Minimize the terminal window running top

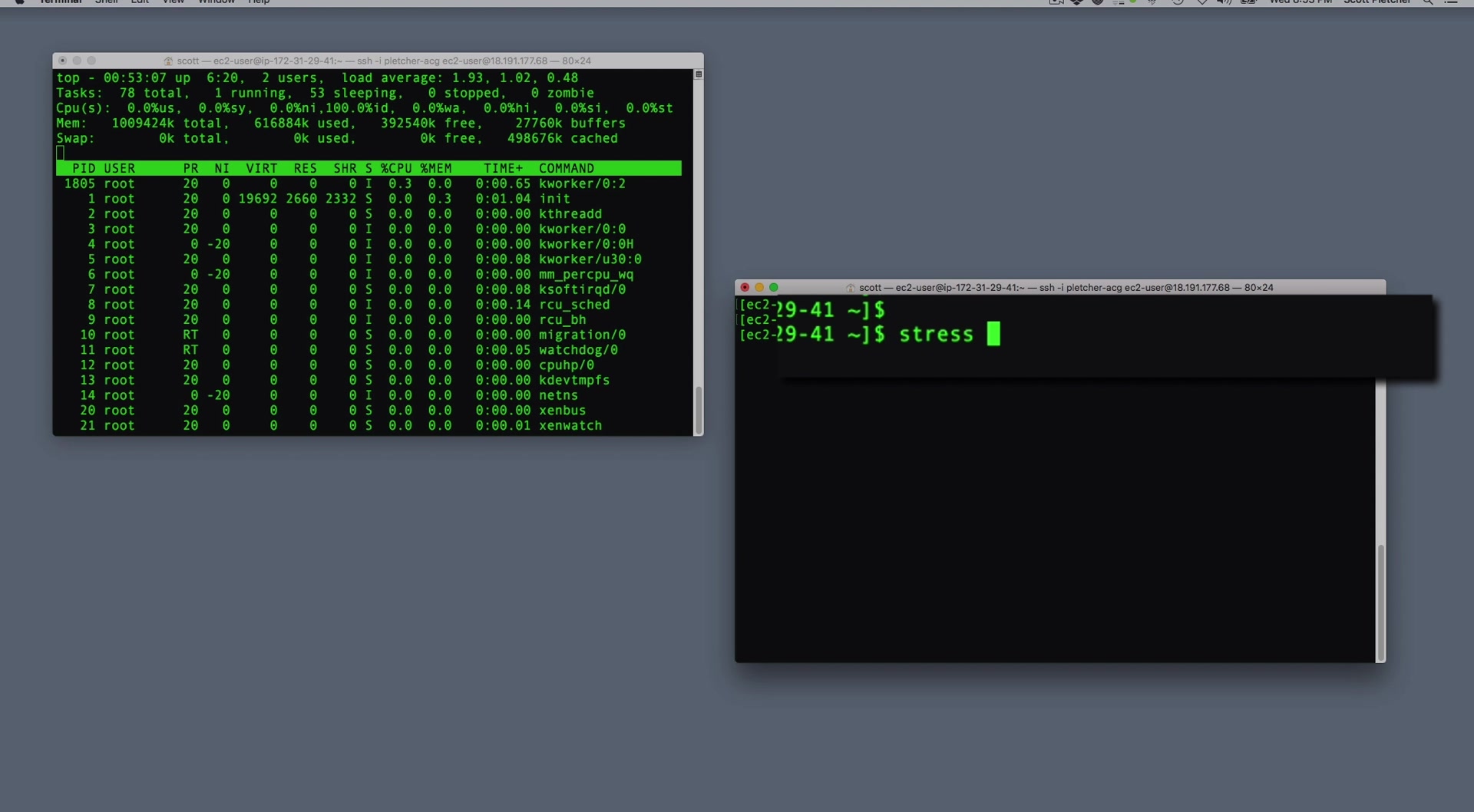point(77,61)
